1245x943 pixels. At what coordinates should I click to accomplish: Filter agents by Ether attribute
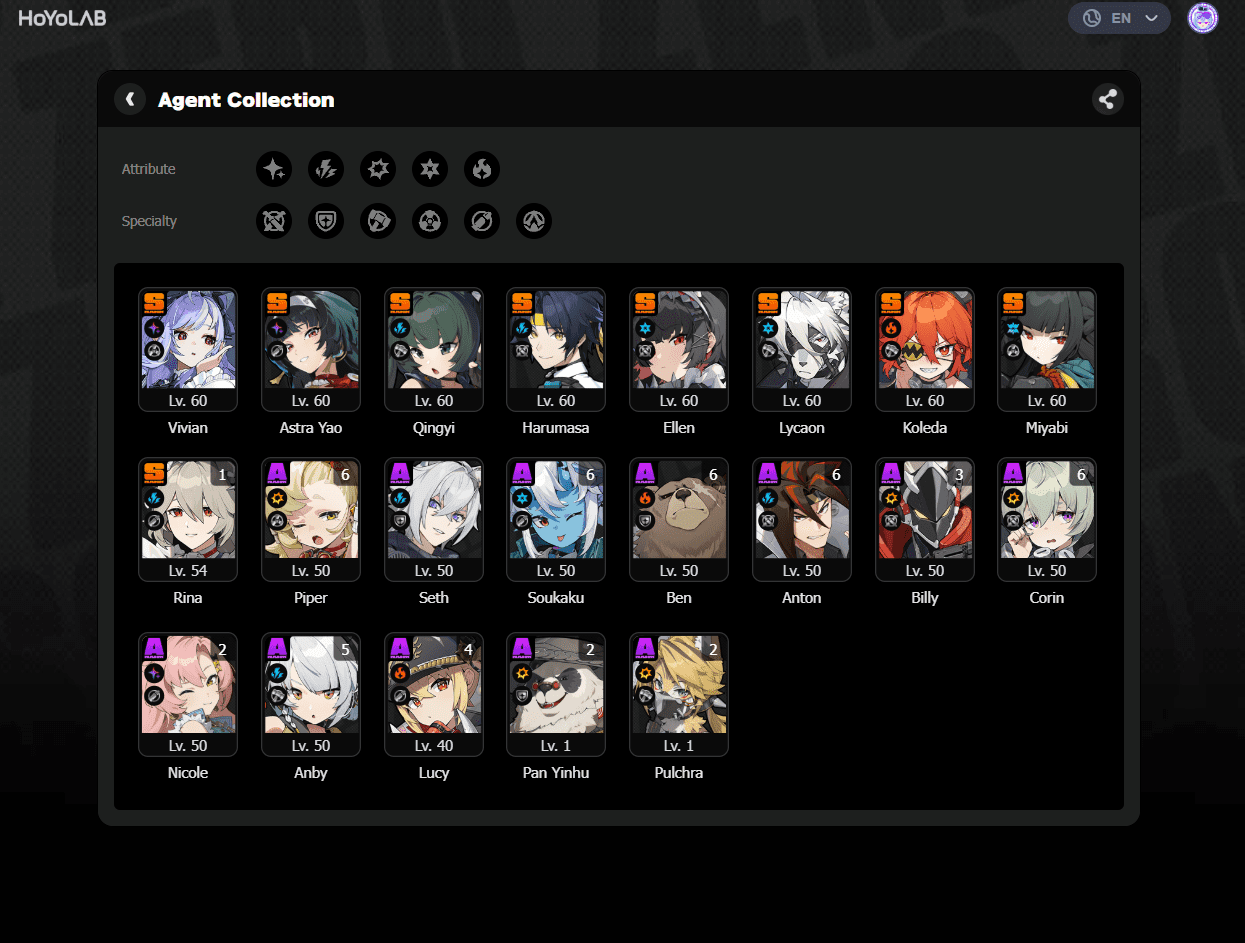(274, 169)
